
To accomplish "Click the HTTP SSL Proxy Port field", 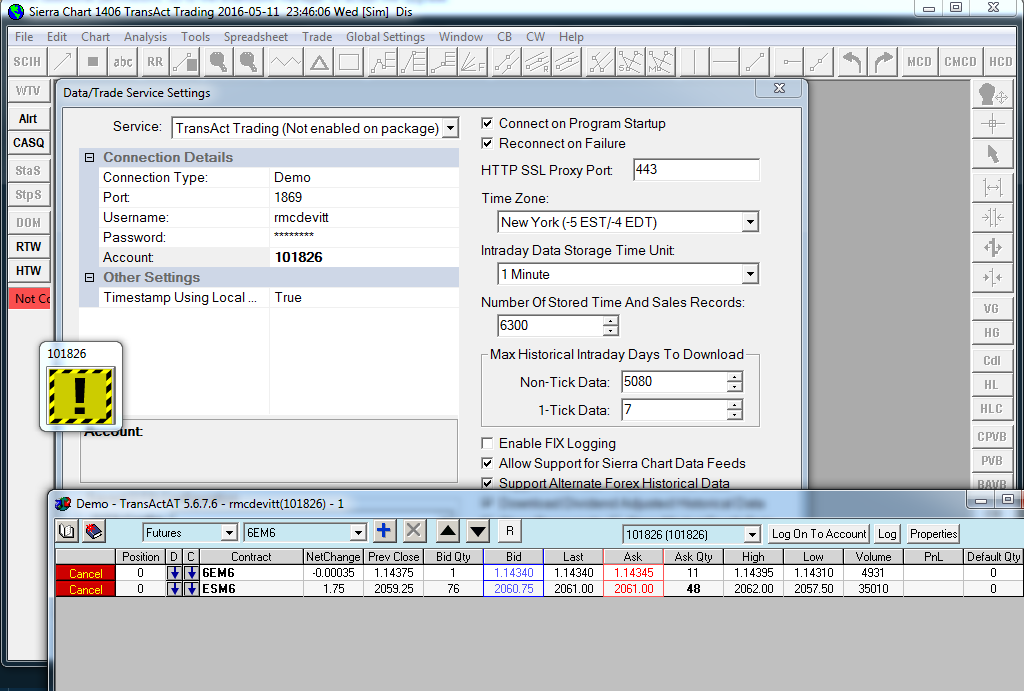I will pos(696,170).
